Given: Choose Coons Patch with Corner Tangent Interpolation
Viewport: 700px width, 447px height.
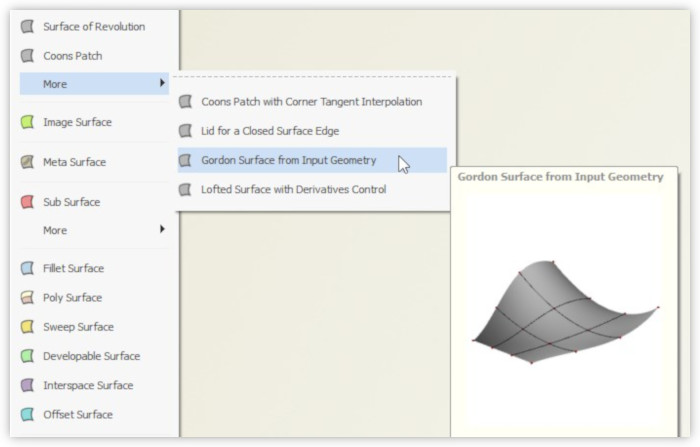Looking at the screenshot, I should [312, 101].
